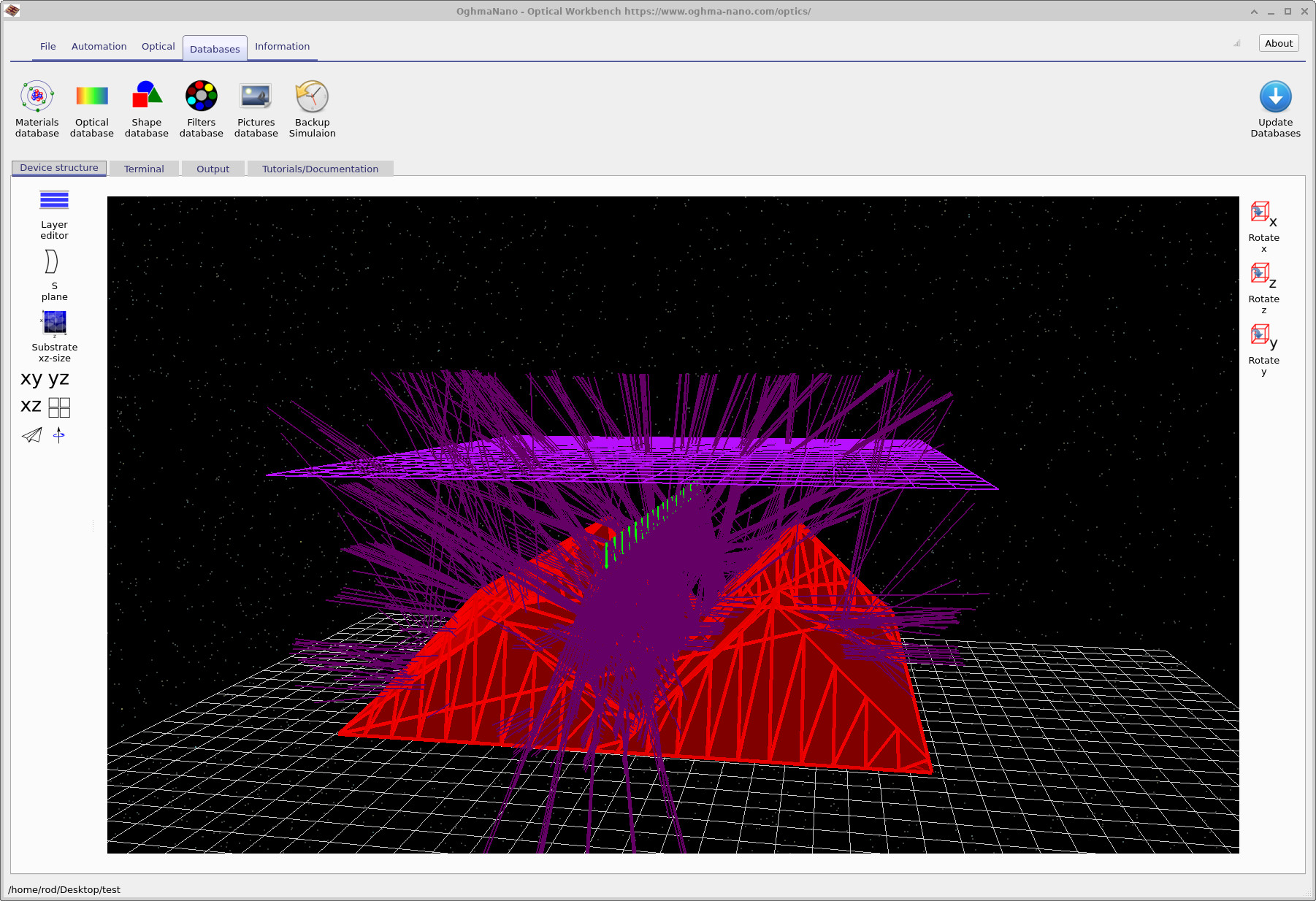Select the S plane tool
1316x901 pixels.
click(x=52, y=263)
